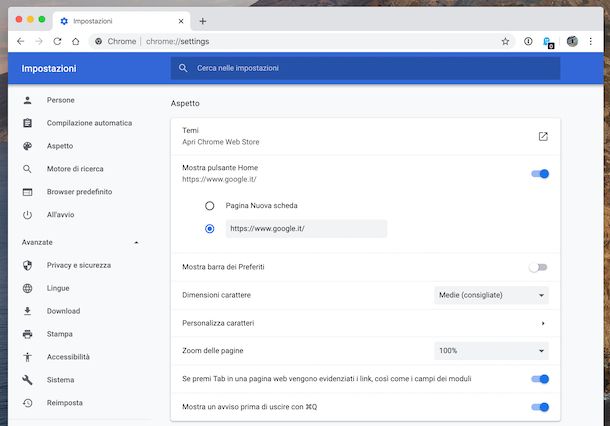
Task: Go to Motore di ricerca section
Action: tap(75, 169)
